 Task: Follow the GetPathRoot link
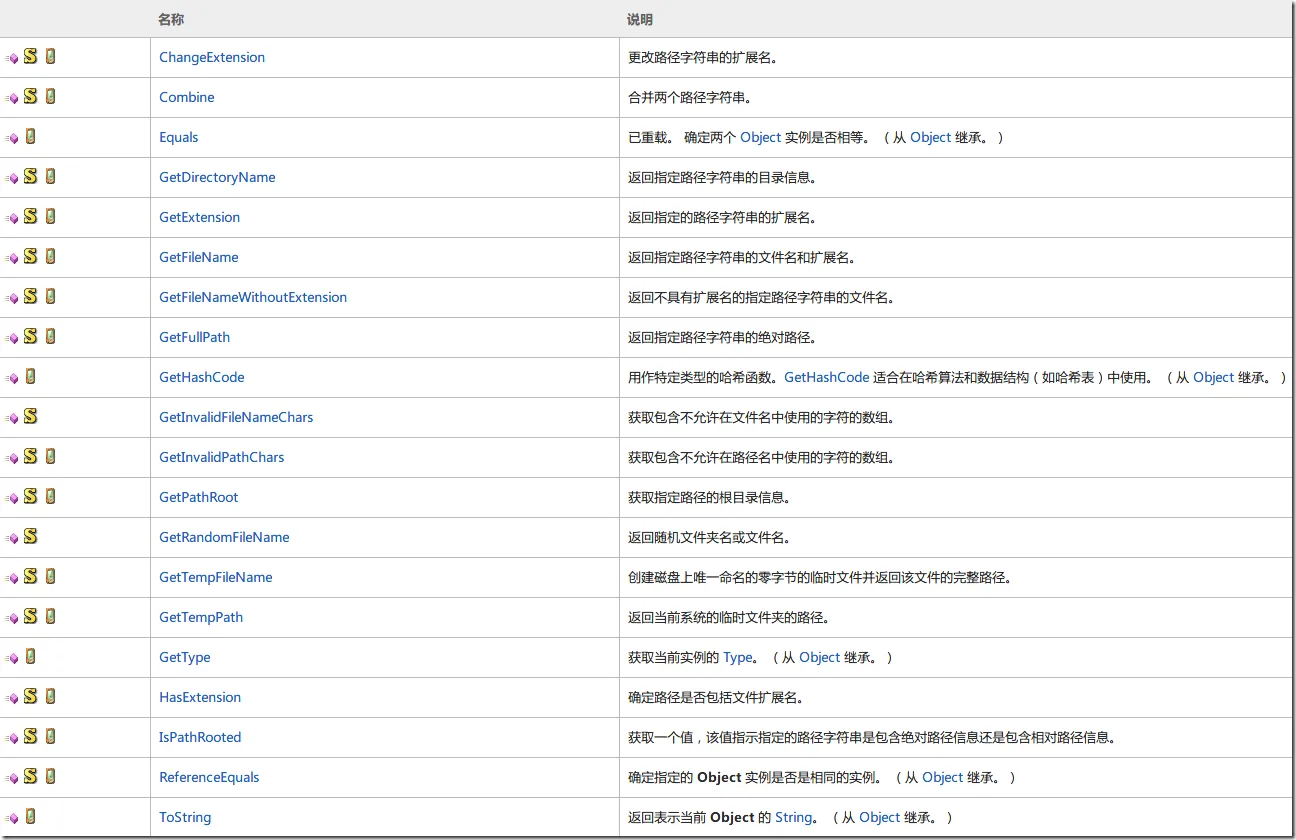(x=199, y=497)
